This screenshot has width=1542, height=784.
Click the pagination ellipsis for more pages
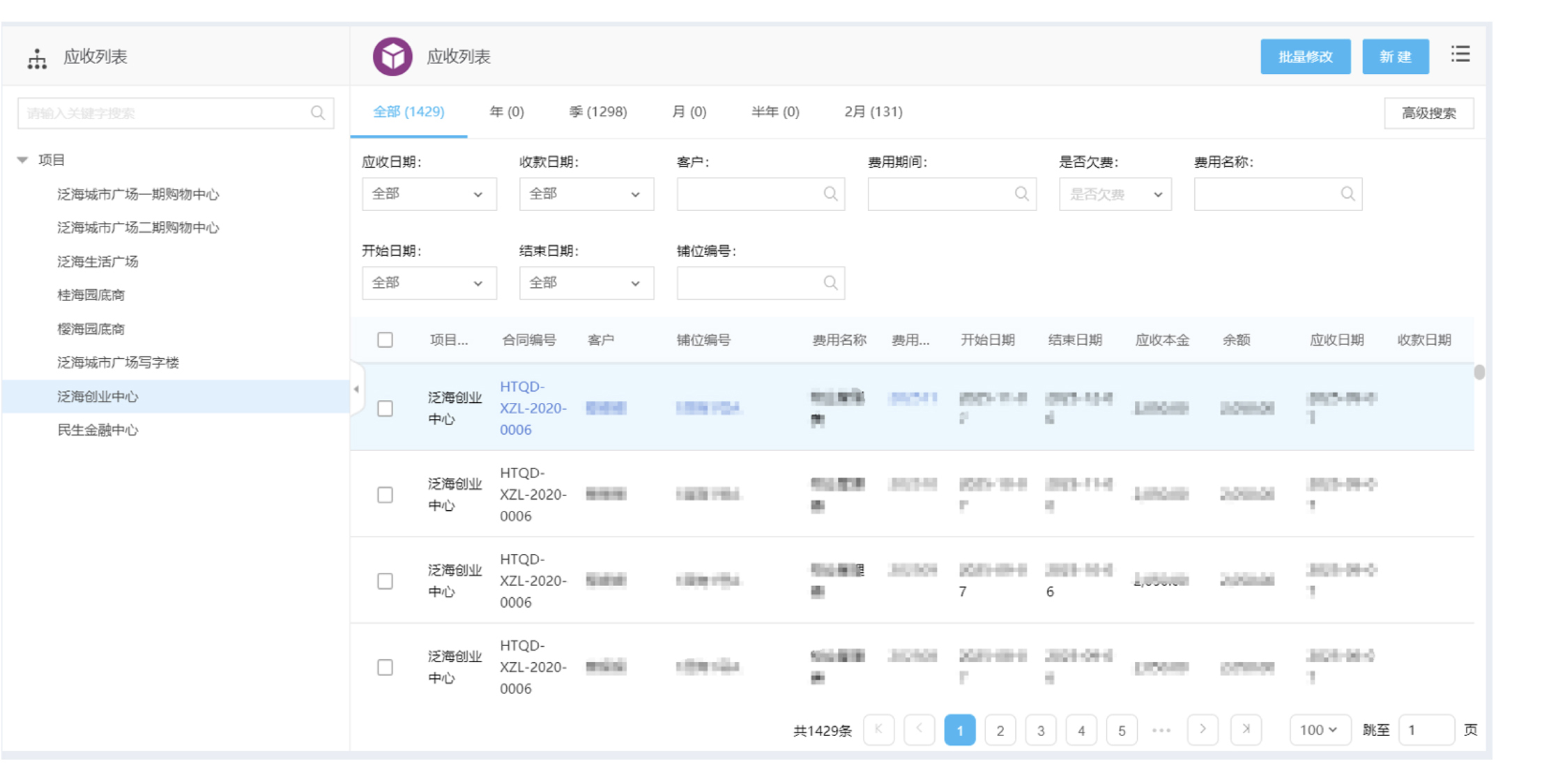[1161, 730]
